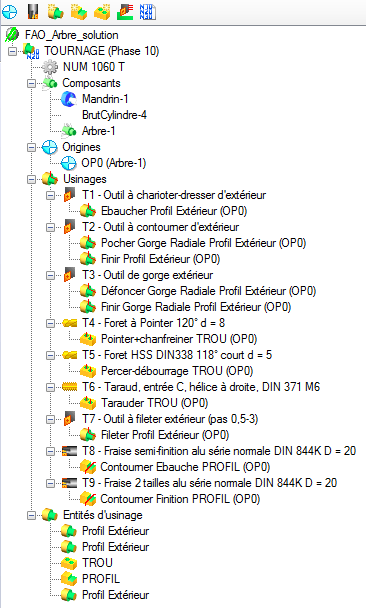Select the FAO_Arbre_solution root item
This screenshot has height=608, width=366.
(x=72, y=35)
